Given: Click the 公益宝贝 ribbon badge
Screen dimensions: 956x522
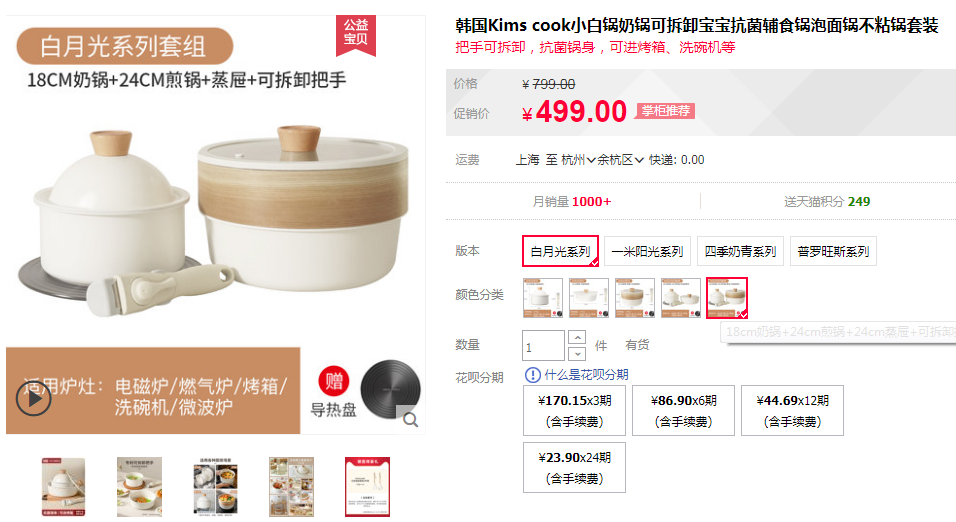Looking at the screenshot, I should point(356,34).
